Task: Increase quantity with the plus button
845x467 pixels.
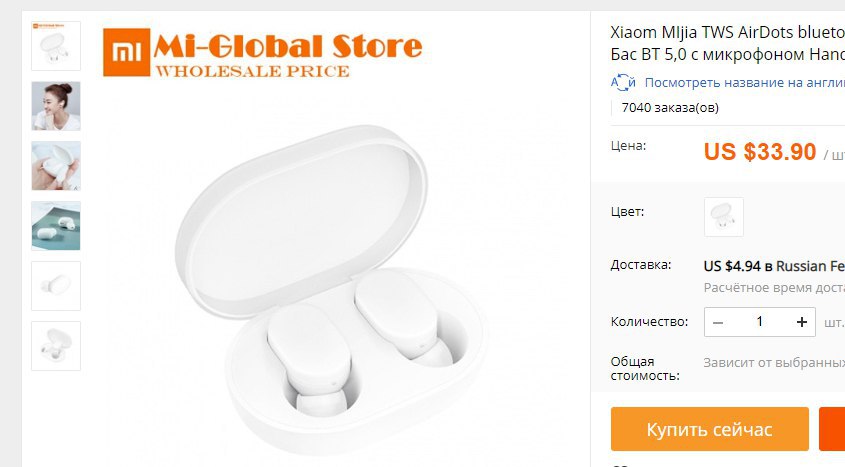Action: coord(802,322)
